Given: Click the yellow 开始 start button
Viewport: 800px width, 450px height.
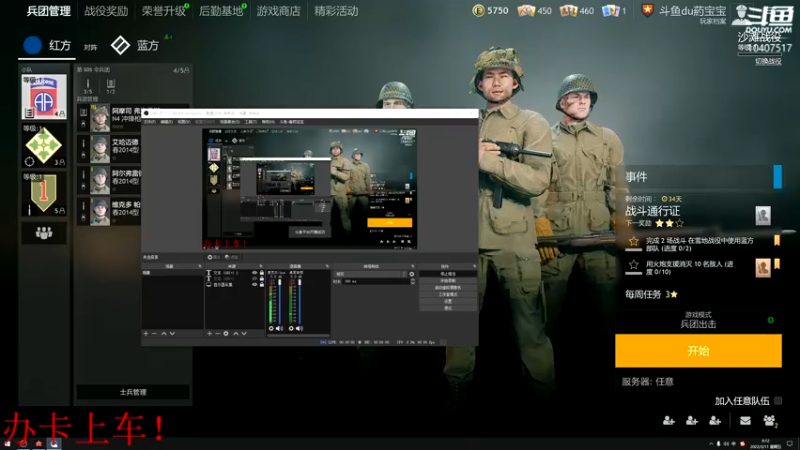Looking at the screenshot, I should 698,351.
